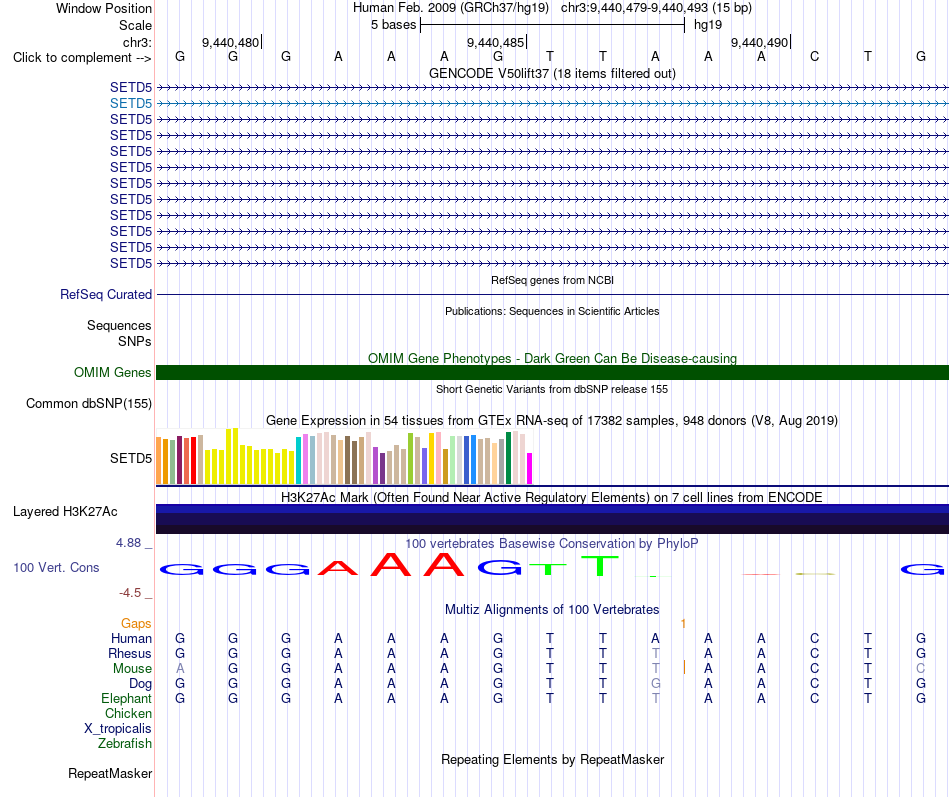
Task: Click 'Click to complement -->' to complement bases
Action: (82, 58)
